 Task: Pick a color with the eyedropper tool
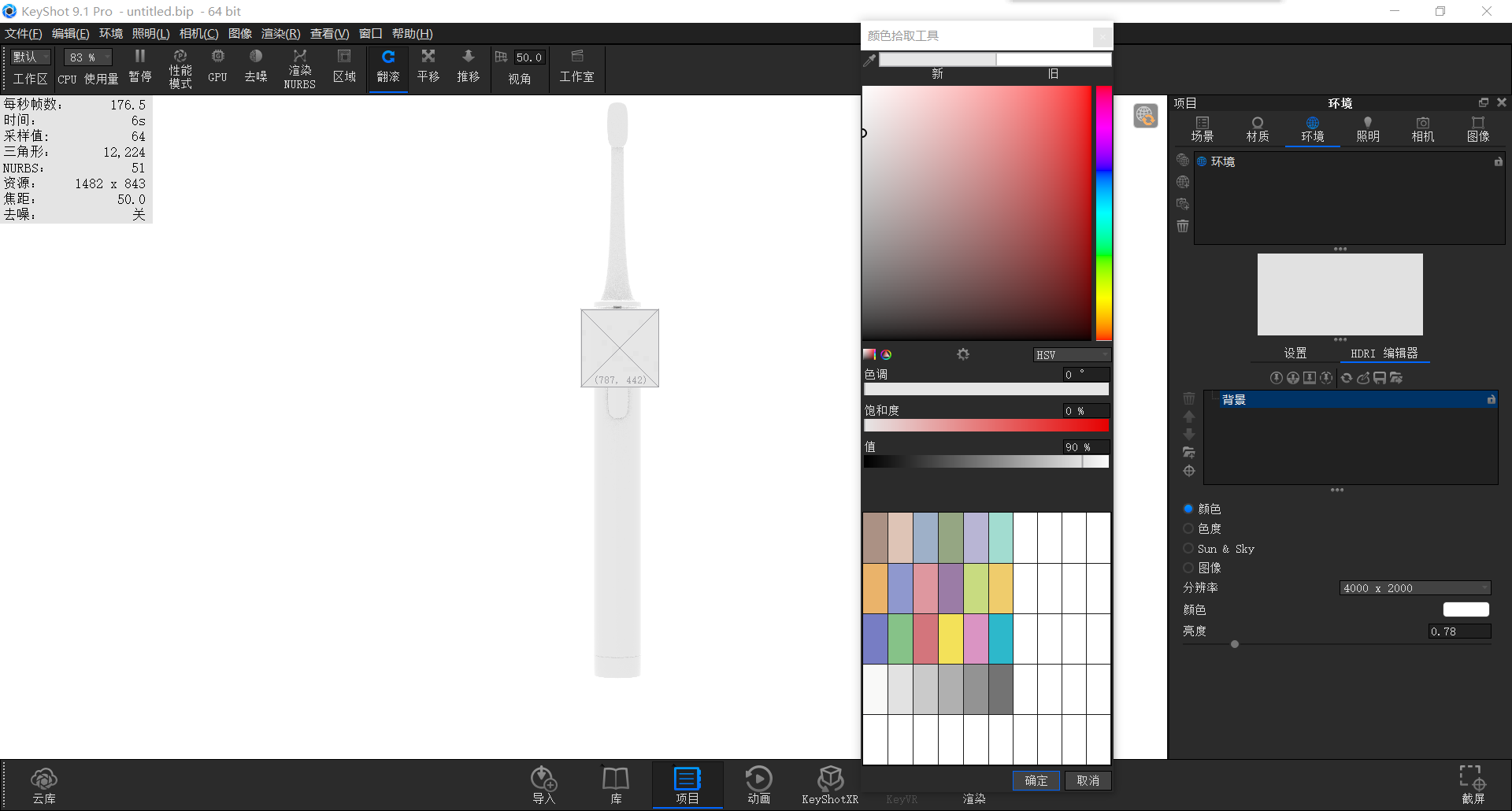click(x=869, y=59)
